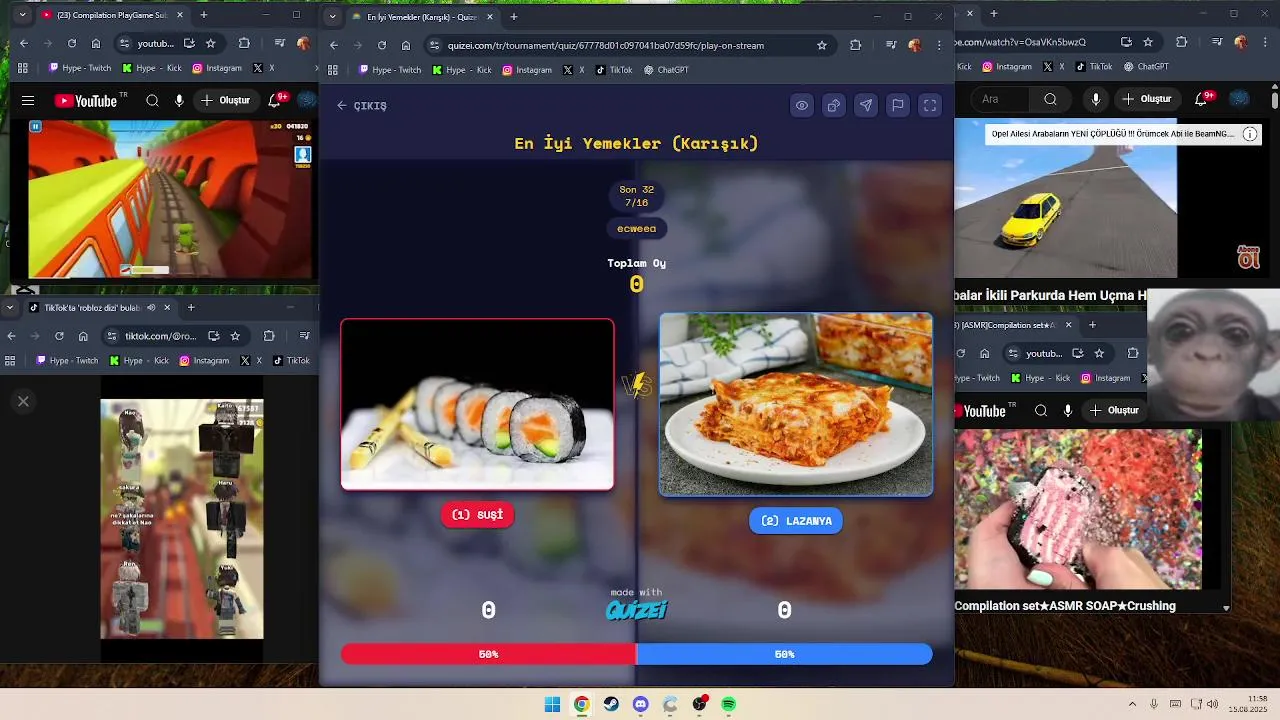Image resolution: width=1280 pixels, height=720 pixels.
Task: Click the red 50% vote bar
Action: (x=488, y=654)
